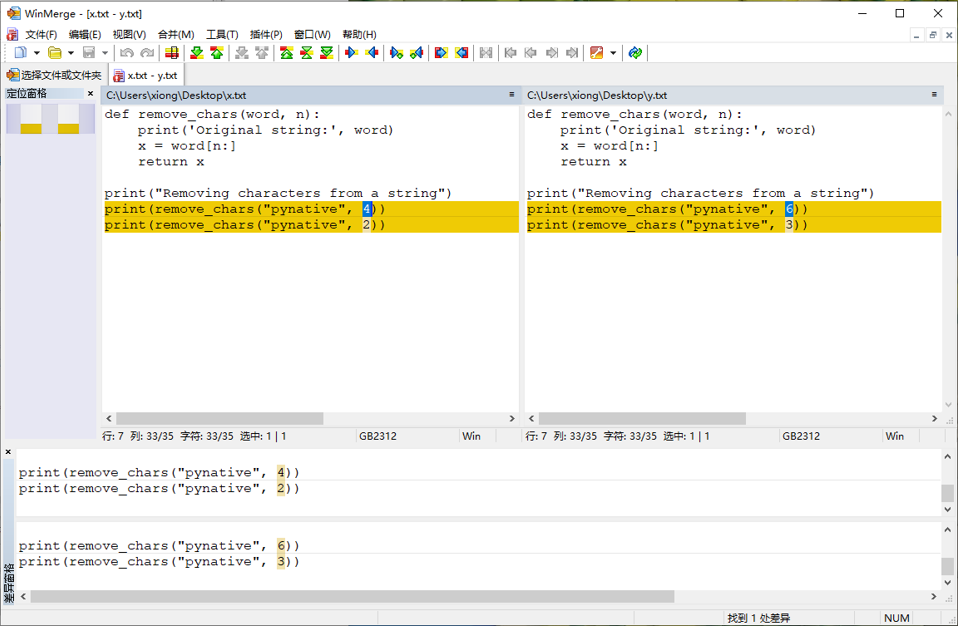Jump to First Difference icon

coord(287,53)
